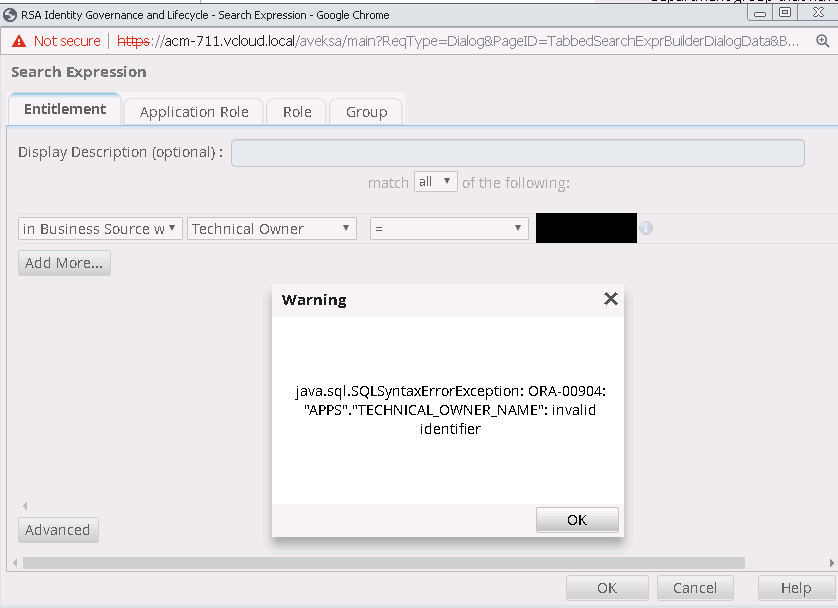Expand the 'in Business Source w' condition dropdown
The image size is (838, 608).
(x=99, y=228)
